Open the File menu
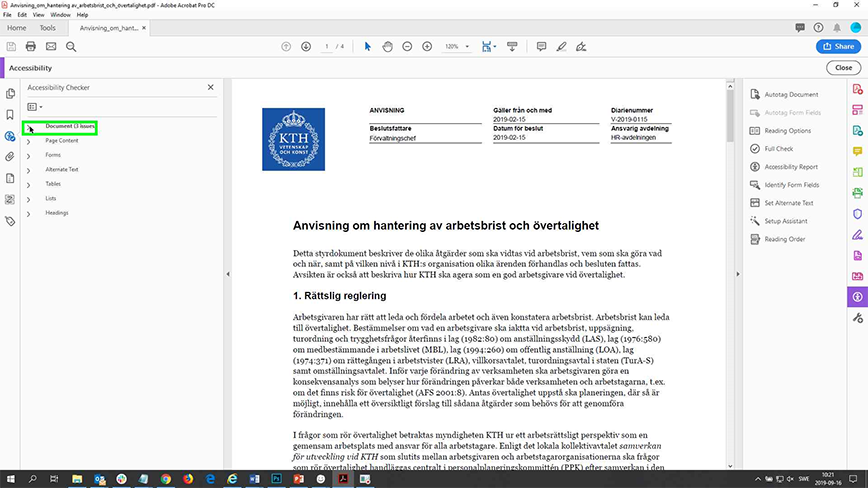 click(x=7, y=15)
